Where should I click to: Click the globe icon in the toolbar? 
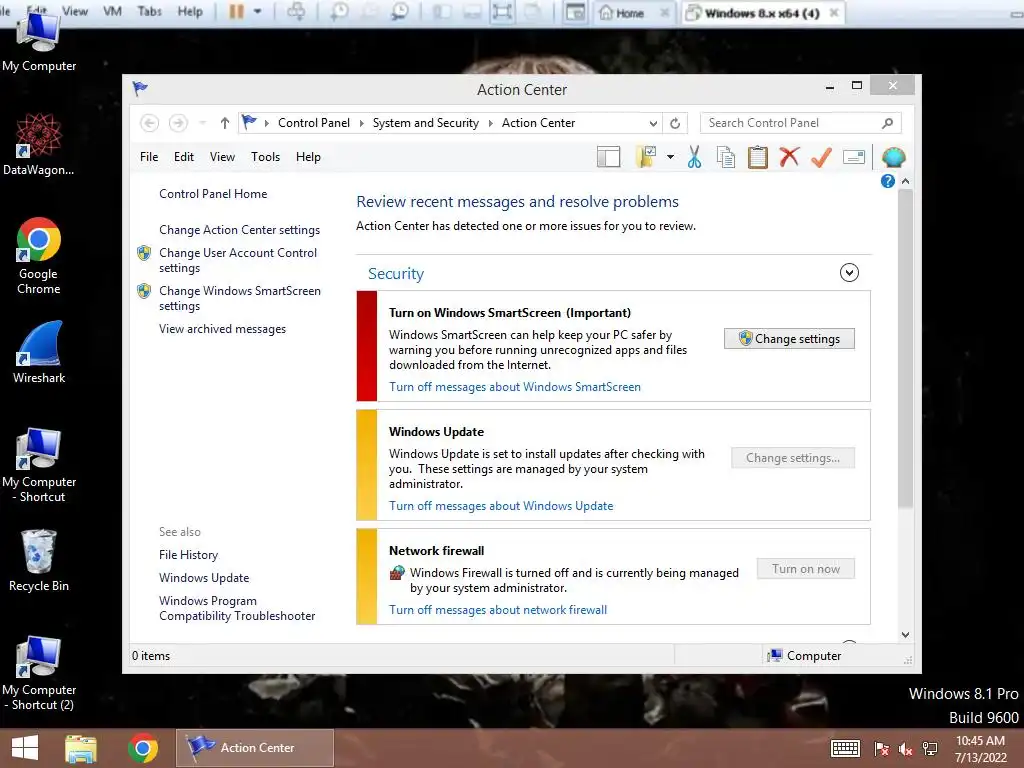[893, 157]
